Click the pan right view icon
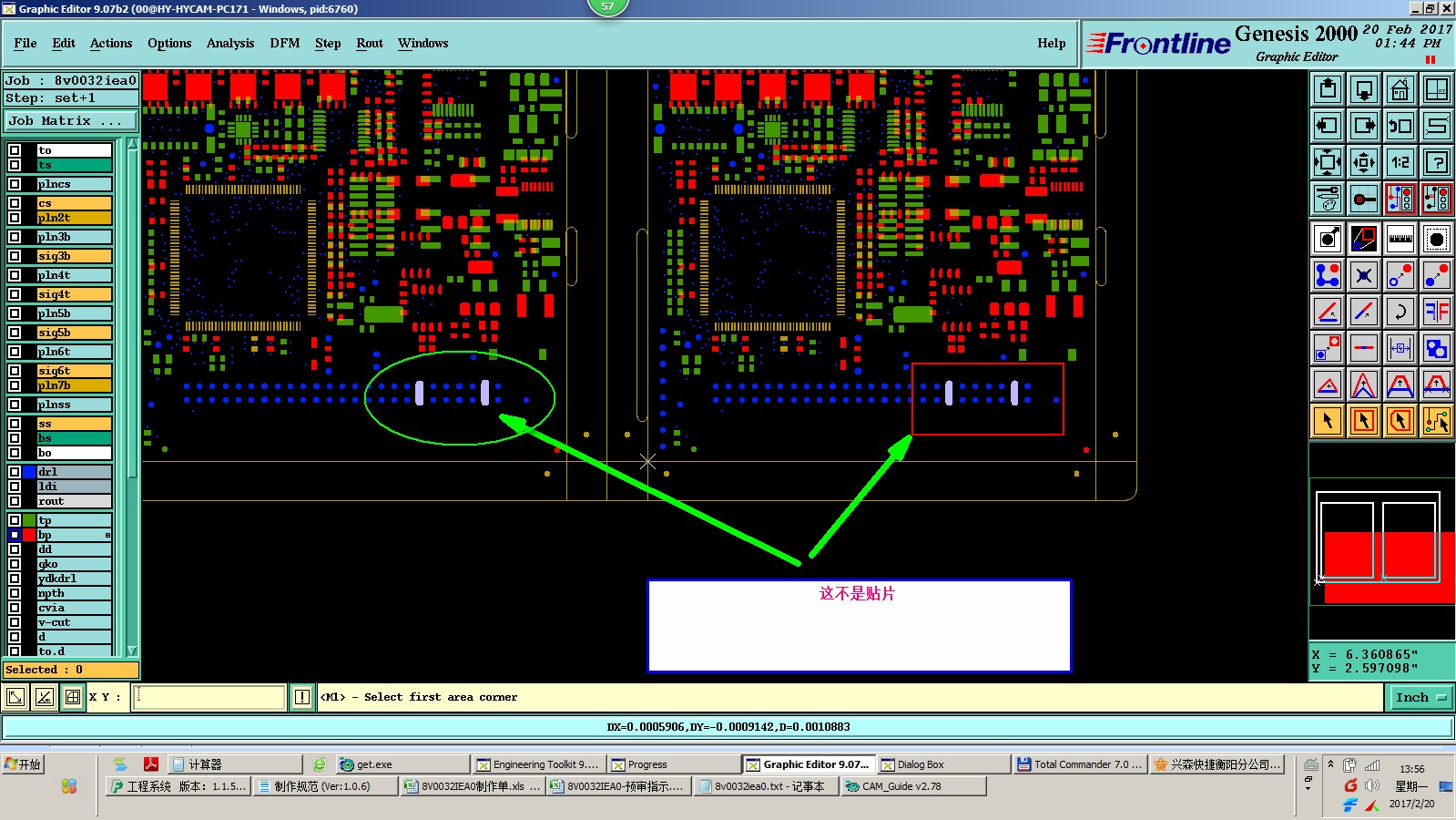Viewport: 1456px width, 820px height. pyautogui.click(x=1364, y=126)
